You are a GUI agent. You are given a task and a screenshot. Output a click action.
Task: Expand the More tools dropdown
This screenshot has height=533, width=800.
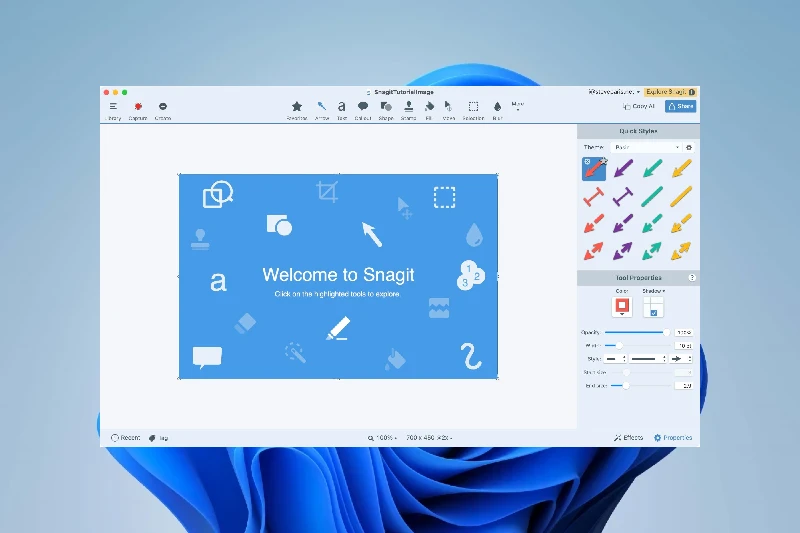[x=517, y=106]
